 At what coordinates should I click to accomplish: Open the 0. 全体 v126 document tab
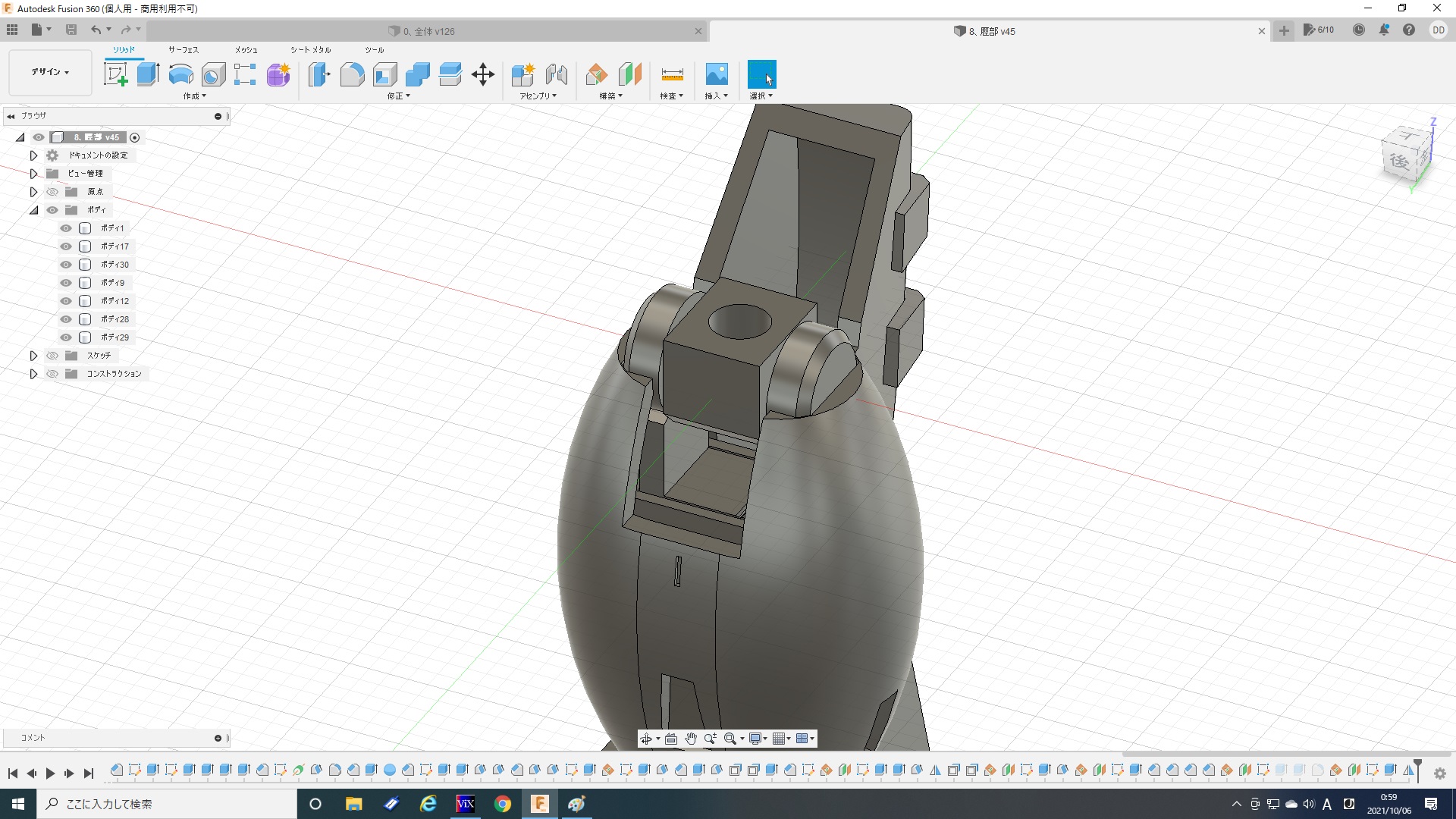pyautogui.click(x=428, y=31)
